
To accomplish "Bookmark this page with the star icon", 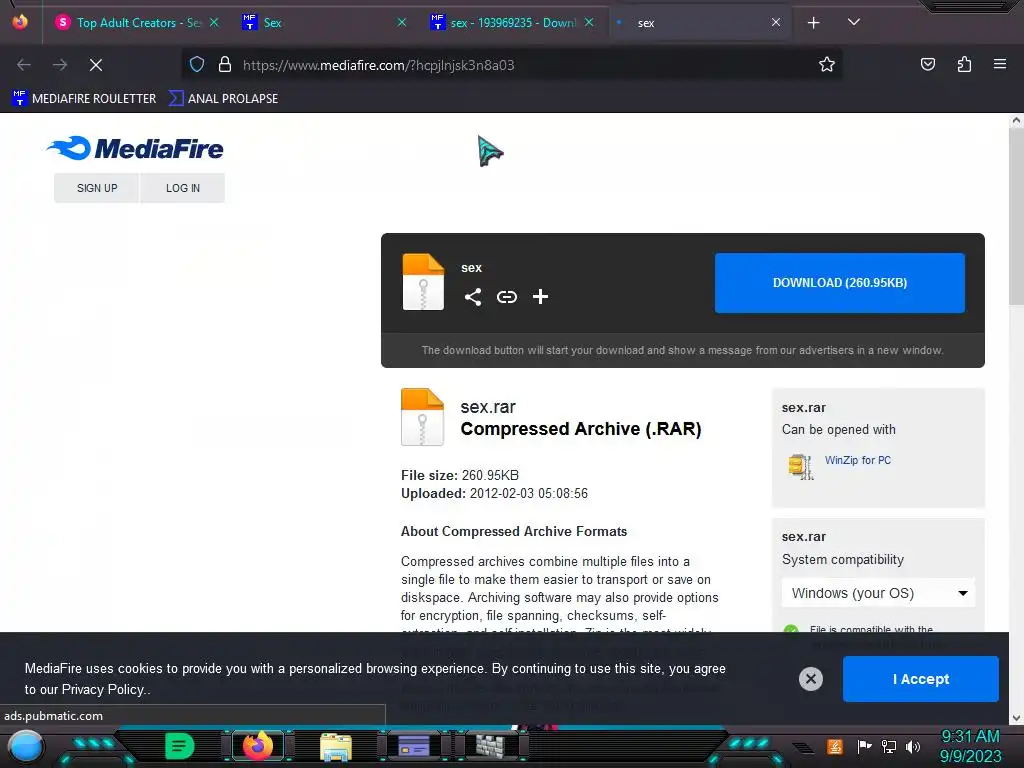I will click(827, 65).
